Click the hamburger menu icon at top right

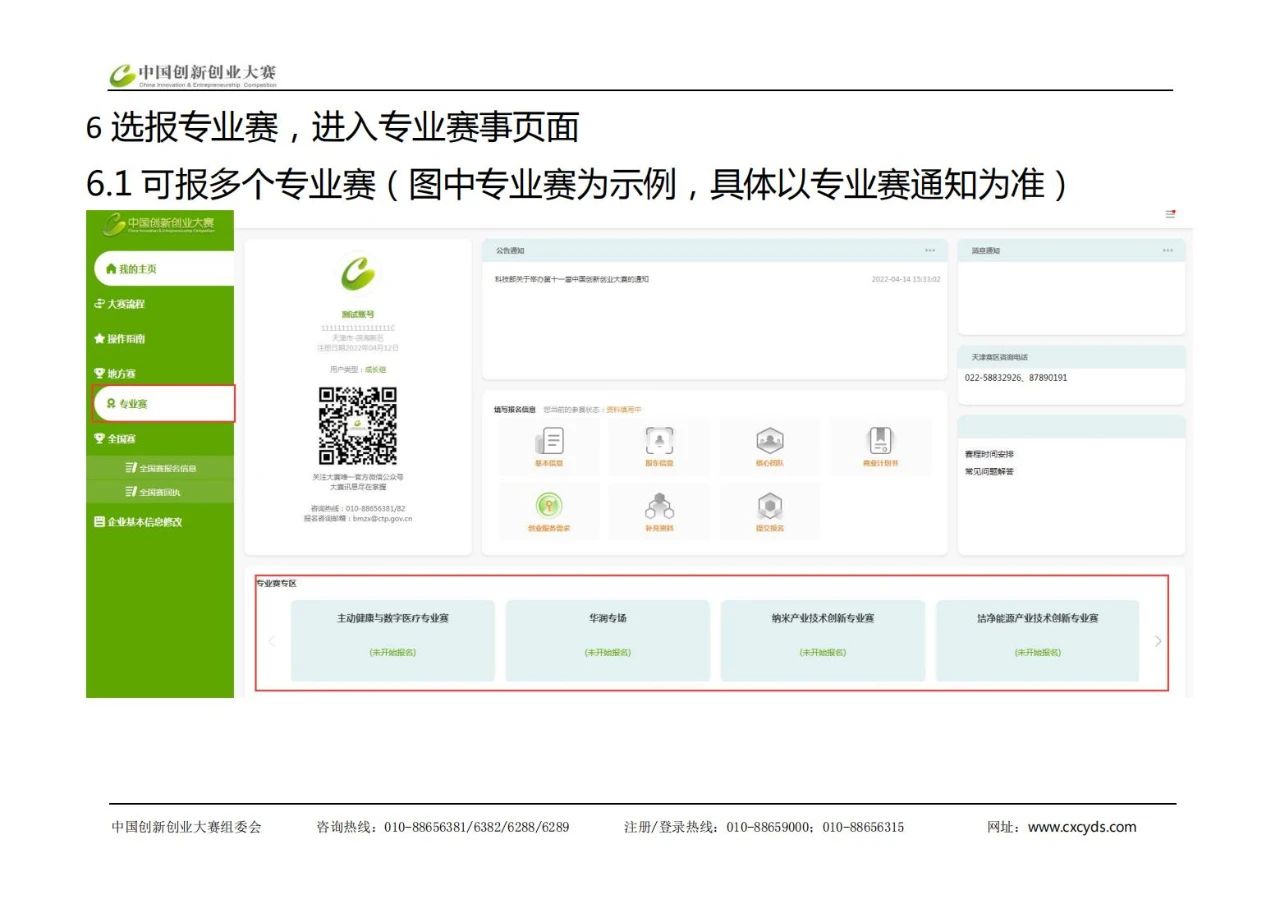point(1170,214)
